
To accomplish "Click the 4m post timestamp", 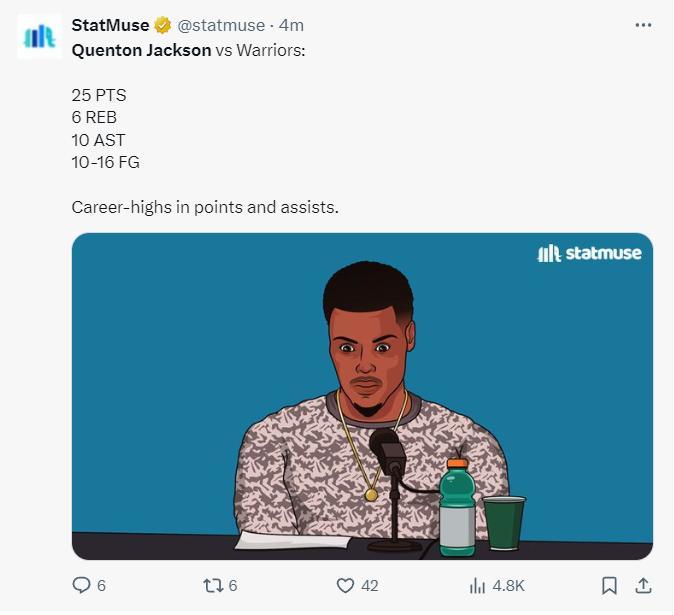I will 291,25.
